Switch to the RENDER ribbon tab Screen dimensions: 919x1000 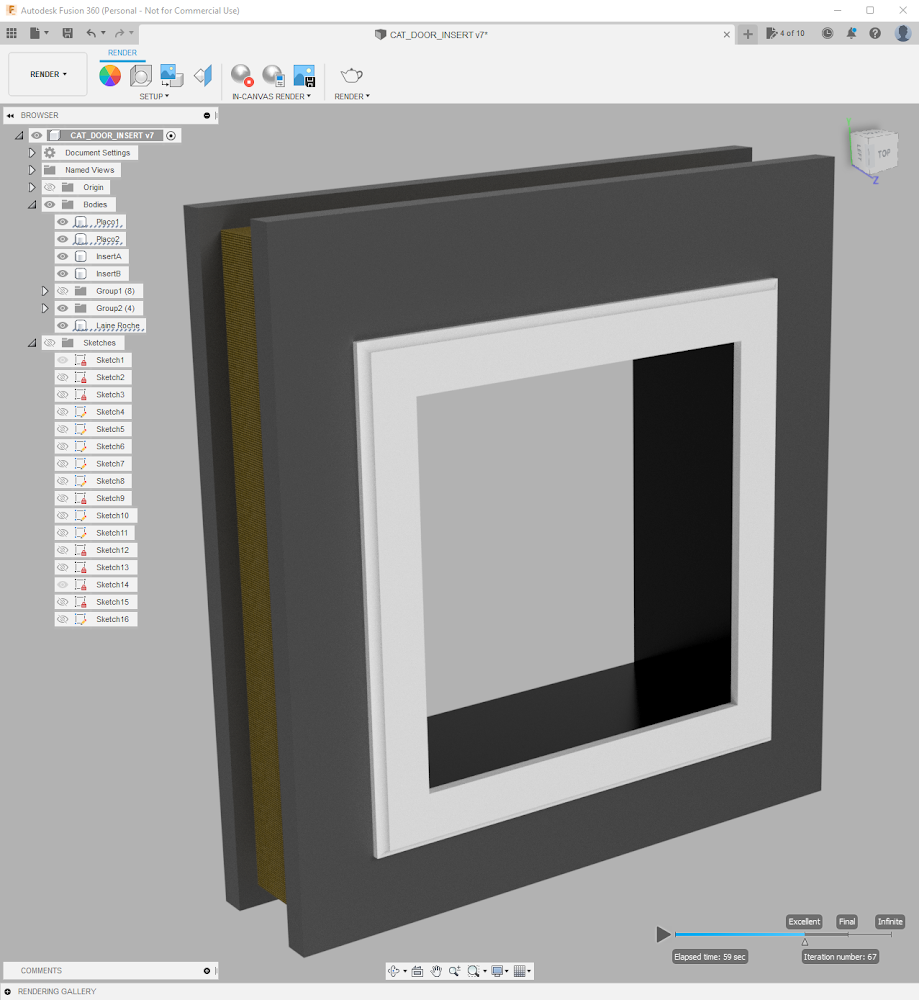(x=122, y=52)
